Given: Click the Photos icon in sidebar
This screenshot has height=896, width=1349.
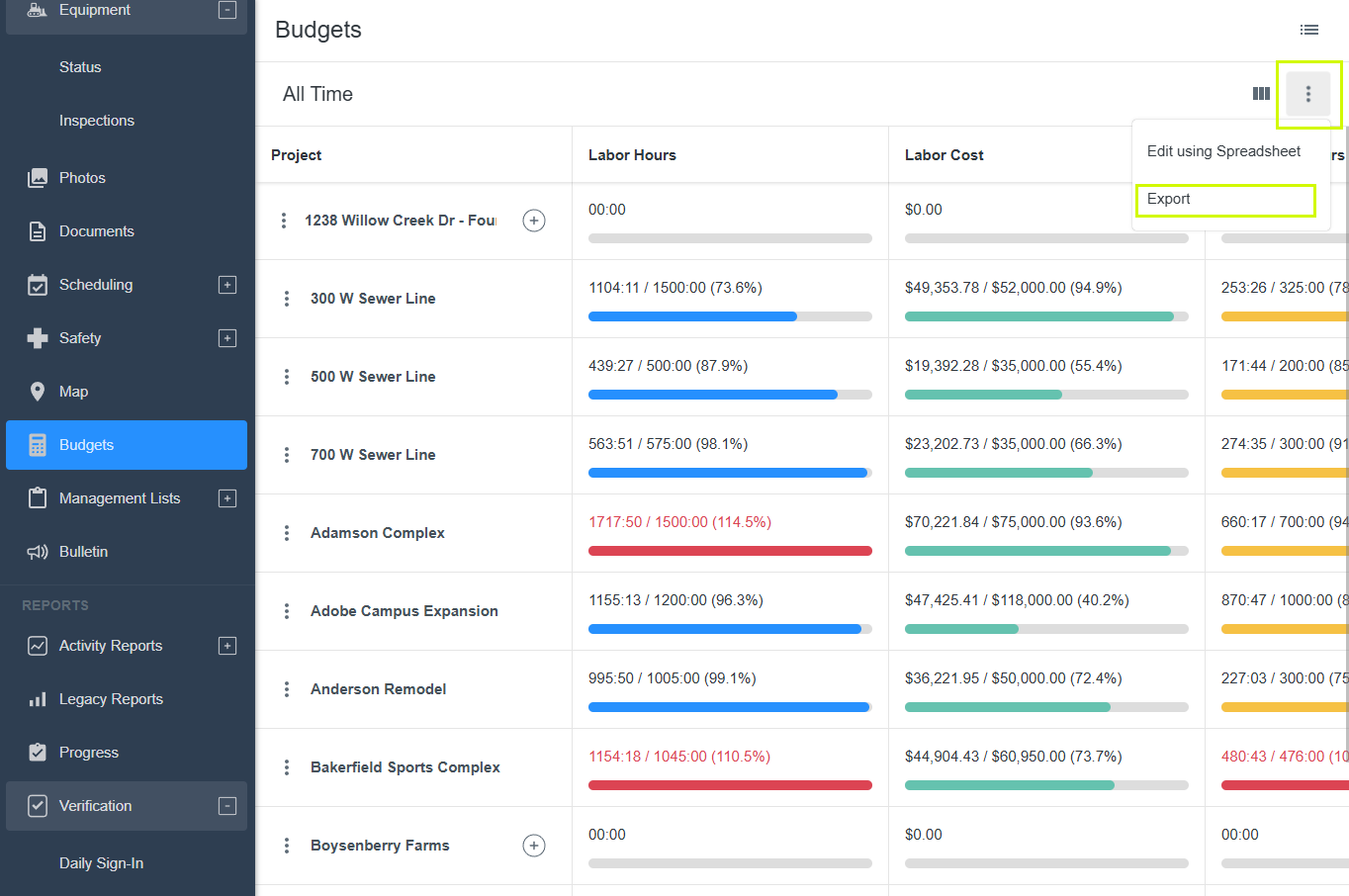Looking at the screenshot, I should point(38,178).
